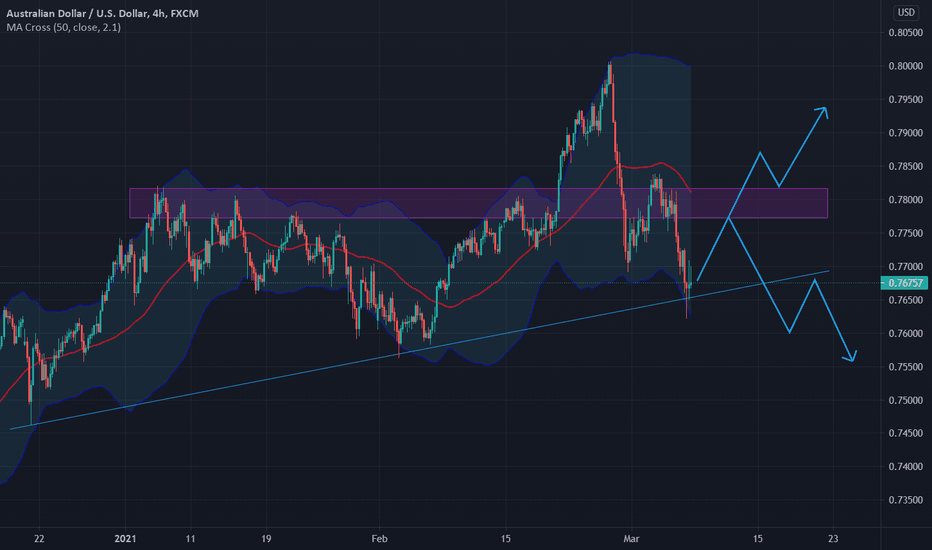Click the 19 date axis label

coord(266,539)
